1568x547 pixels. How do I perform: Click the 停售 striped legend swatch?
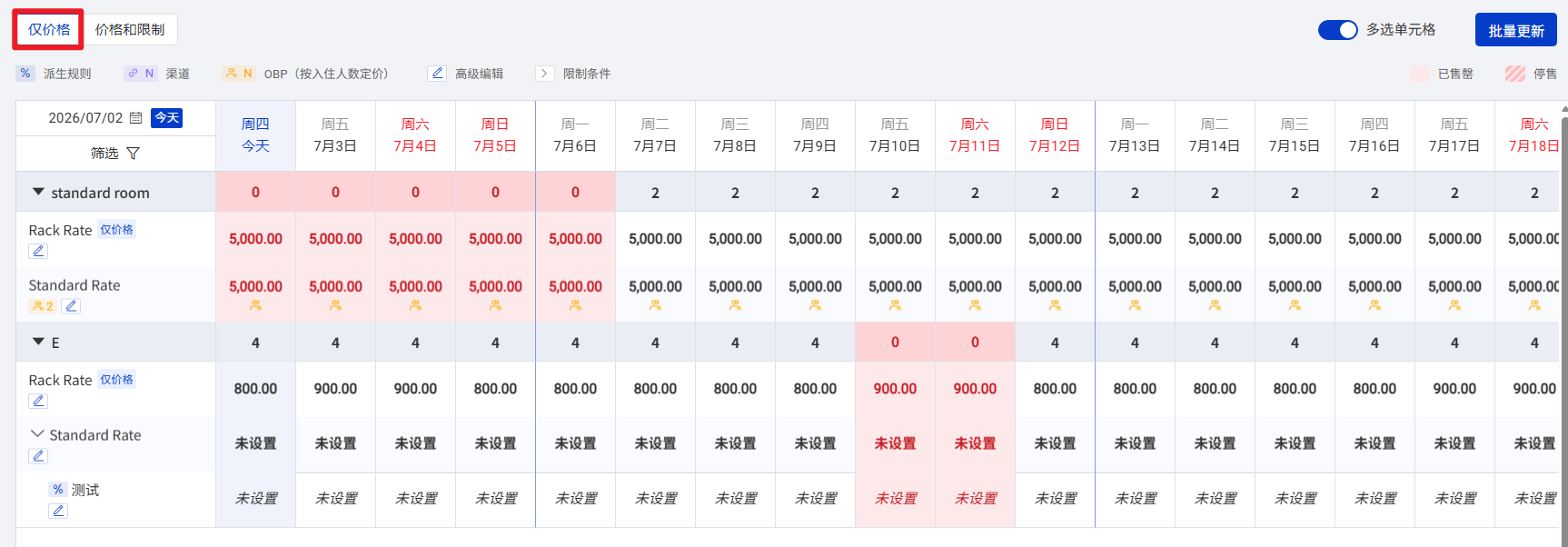pyautogui.click(x=1514, y=74)
